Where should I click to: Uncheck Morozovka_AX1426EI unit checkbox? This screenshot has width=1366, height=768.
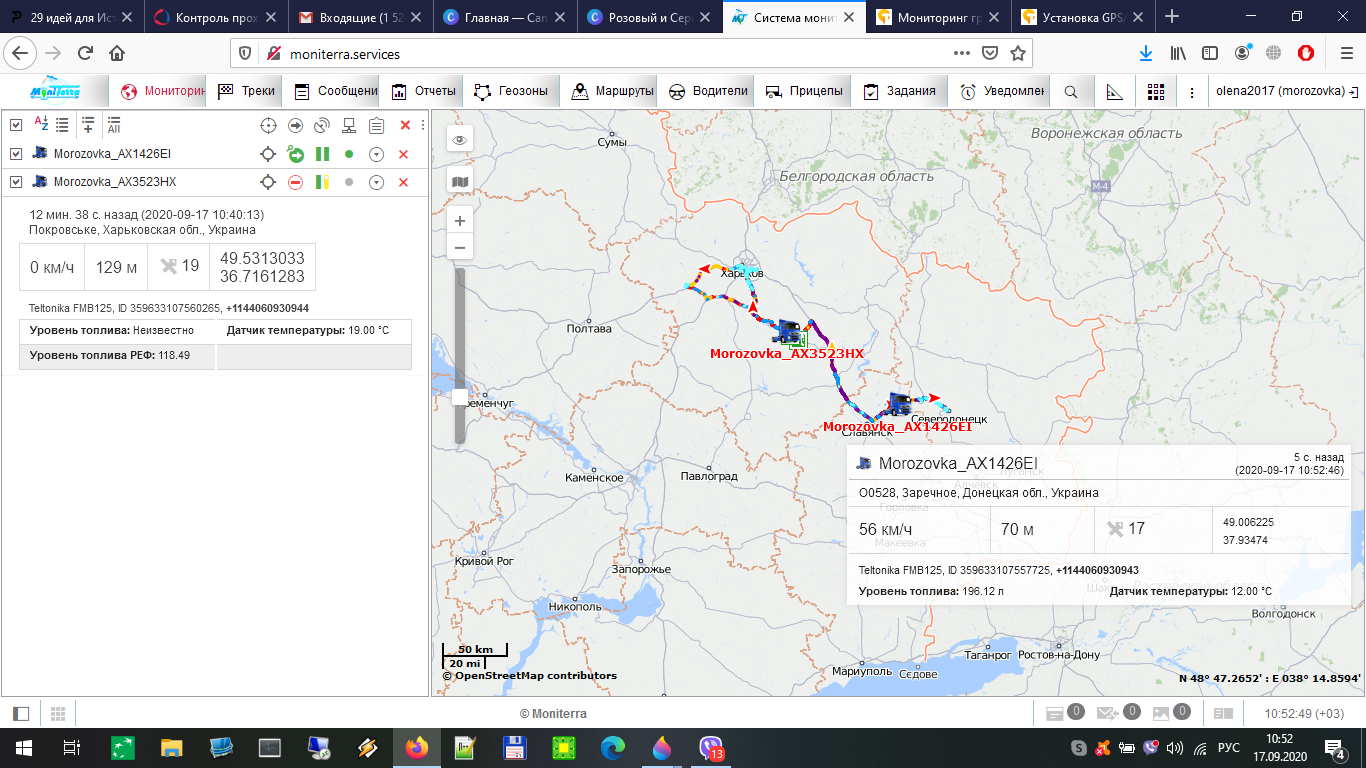(x=15, y=154)
